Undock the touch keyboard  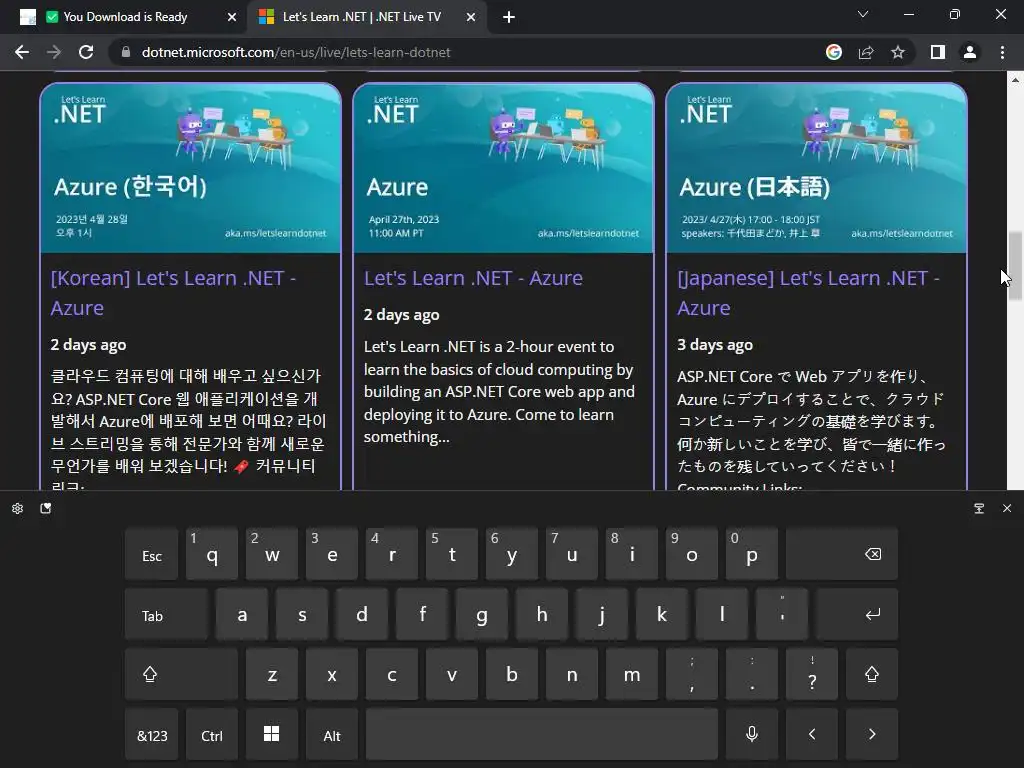[979, 508]
